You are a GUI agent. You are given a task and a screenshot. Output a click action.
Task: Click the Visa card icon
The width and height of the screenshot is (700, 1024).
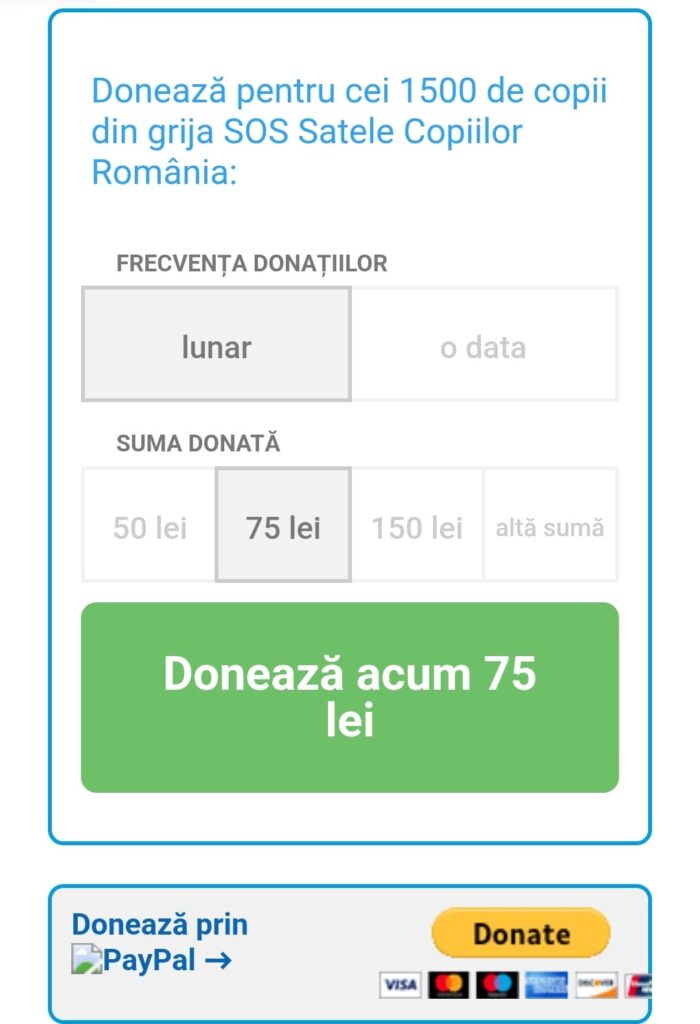(x=399, y=985)
